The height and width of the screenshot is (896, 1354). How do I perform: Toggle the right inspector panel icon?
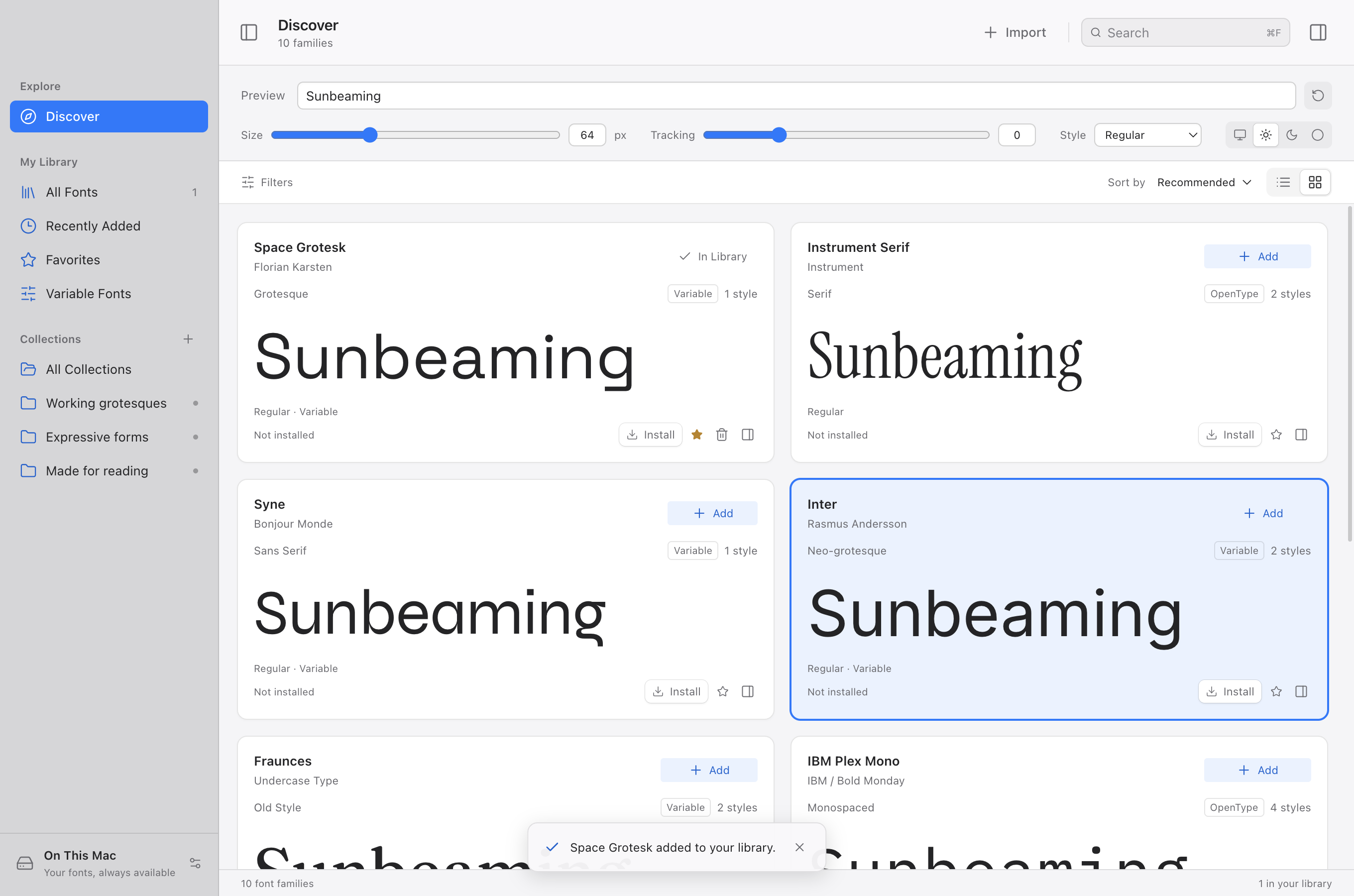pos(1318,32)
